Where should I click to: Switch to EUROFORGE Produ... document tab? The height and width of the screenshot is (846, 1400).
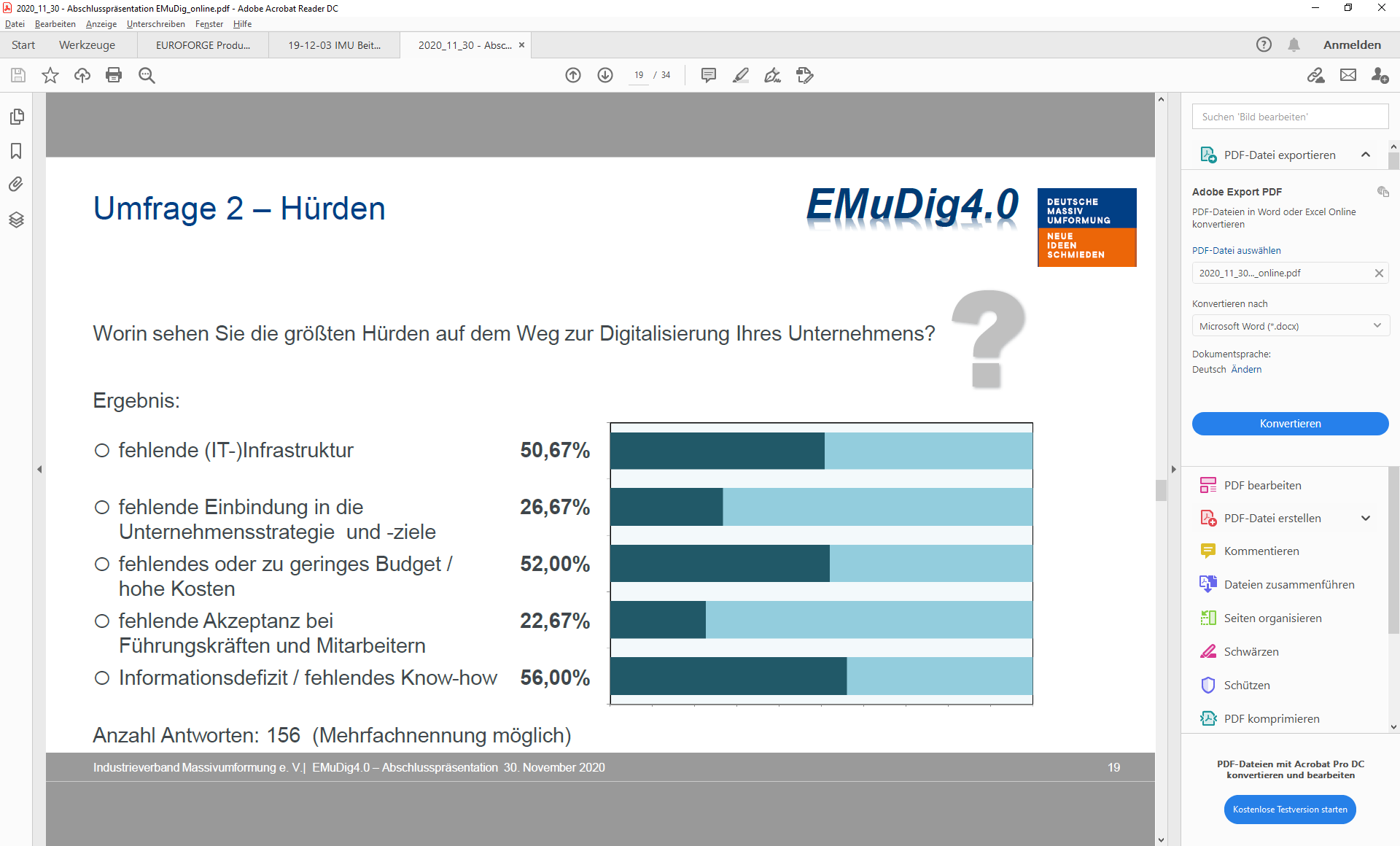pos(203,44)
